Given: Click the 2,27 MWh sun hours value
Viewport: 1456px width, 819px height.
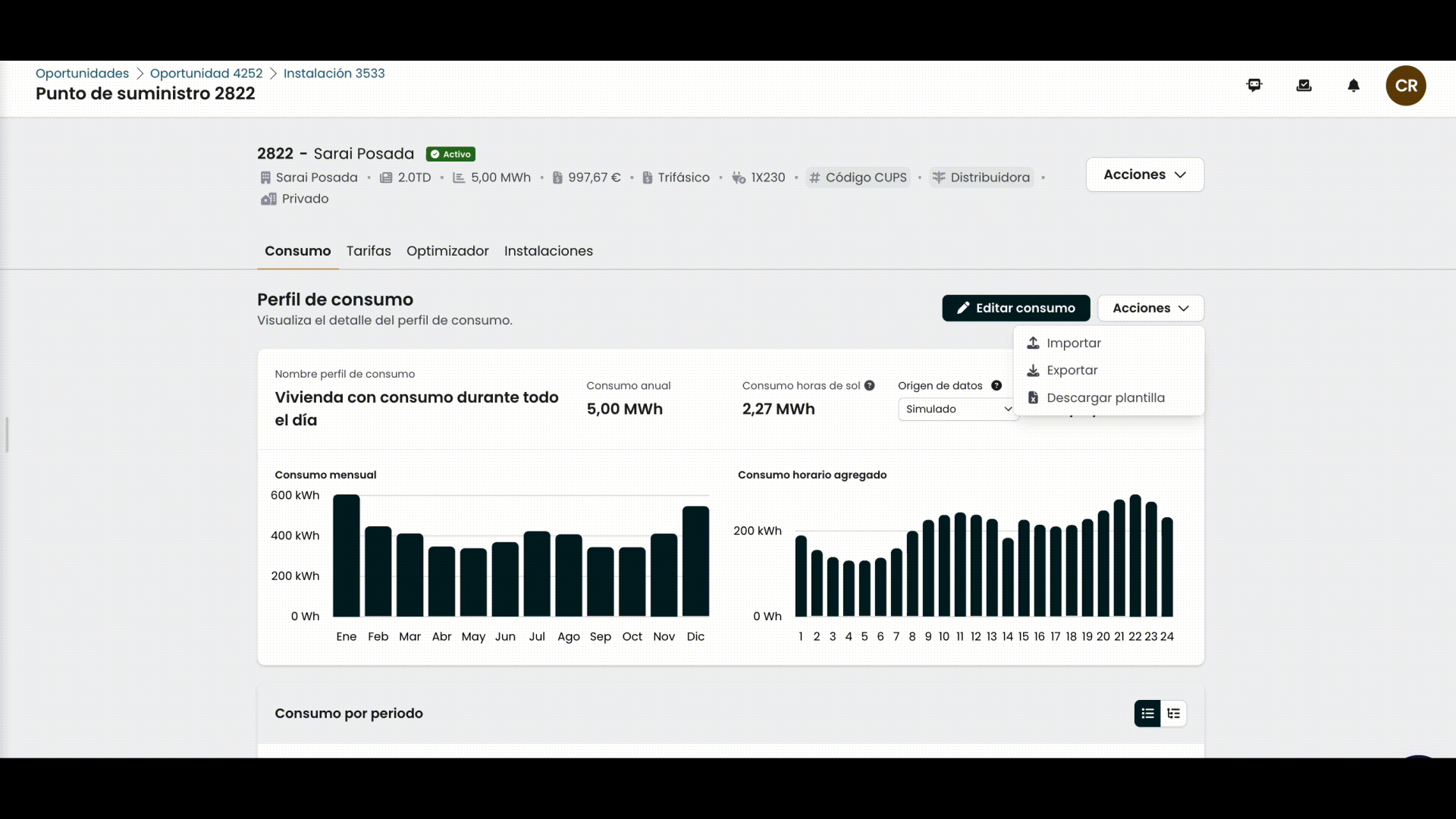Looking at the screenshot, I should 779,409.
